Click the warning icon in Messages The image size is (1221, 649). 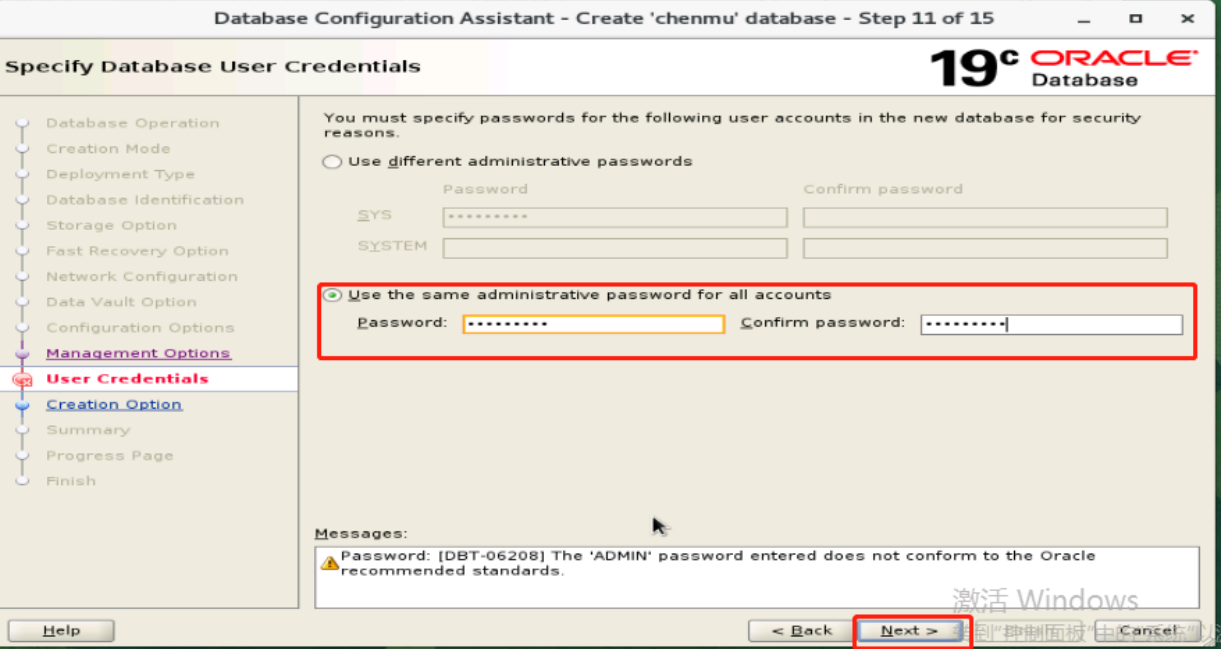[329, 563]
